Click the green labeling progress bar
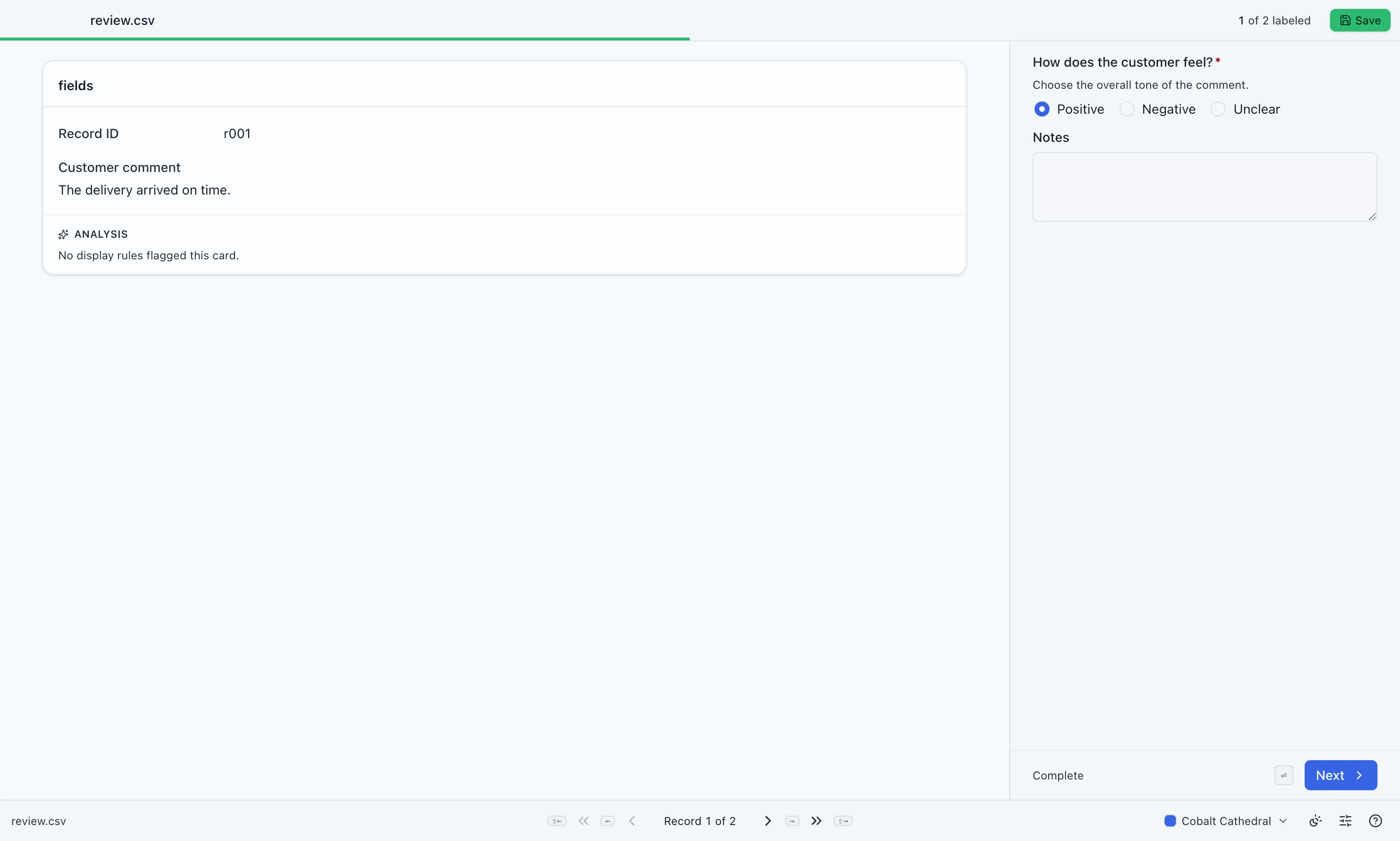Image resolution: width=1400 pixels, height=841 pixels. [x=344, y=39]
